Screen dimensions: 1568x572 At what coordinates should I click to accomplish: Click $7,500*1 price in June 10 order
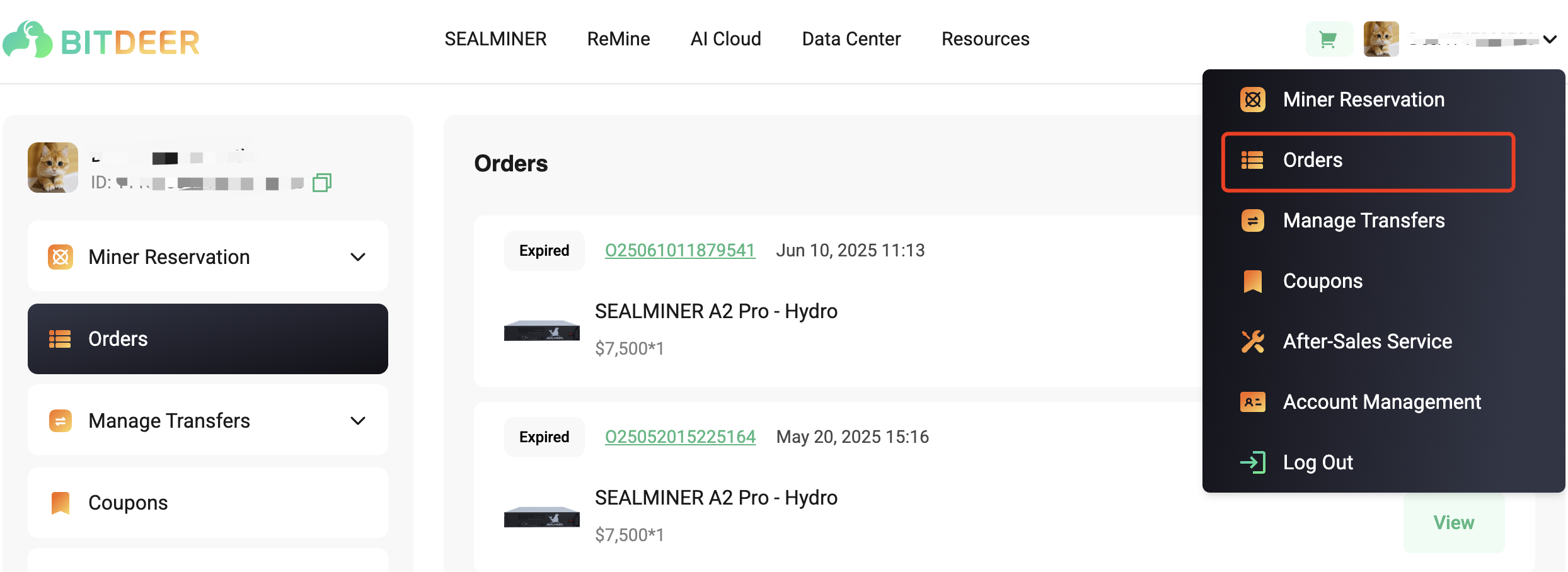[x=630, y=348]
